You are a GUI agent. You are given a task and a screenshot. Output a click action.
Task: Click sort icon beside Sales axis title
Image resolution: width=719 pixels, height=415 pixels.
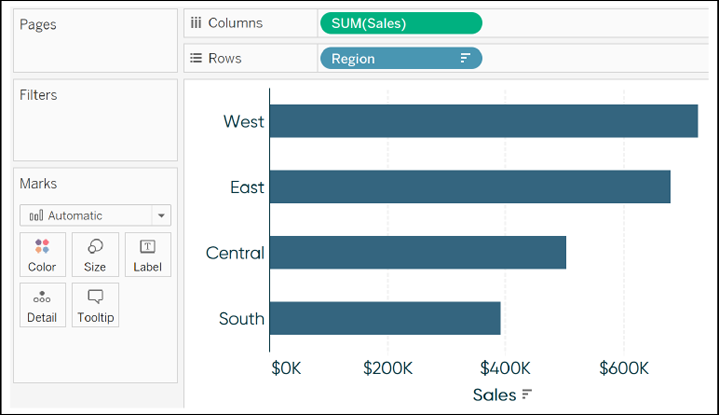click(527, 394)
